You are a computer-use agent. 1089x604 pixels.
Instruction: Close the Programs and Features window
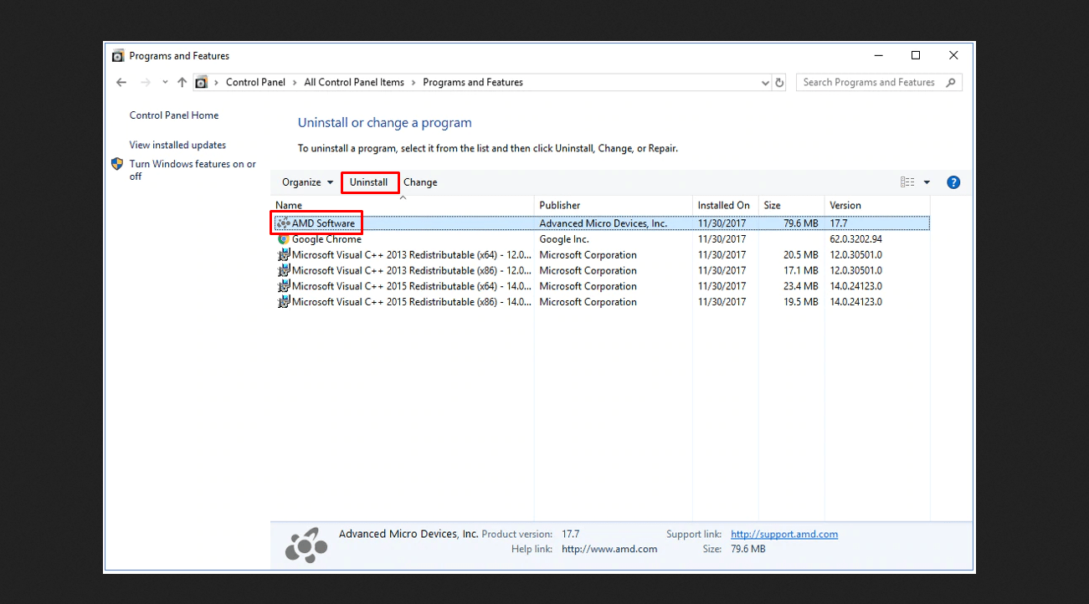[954, 56]
